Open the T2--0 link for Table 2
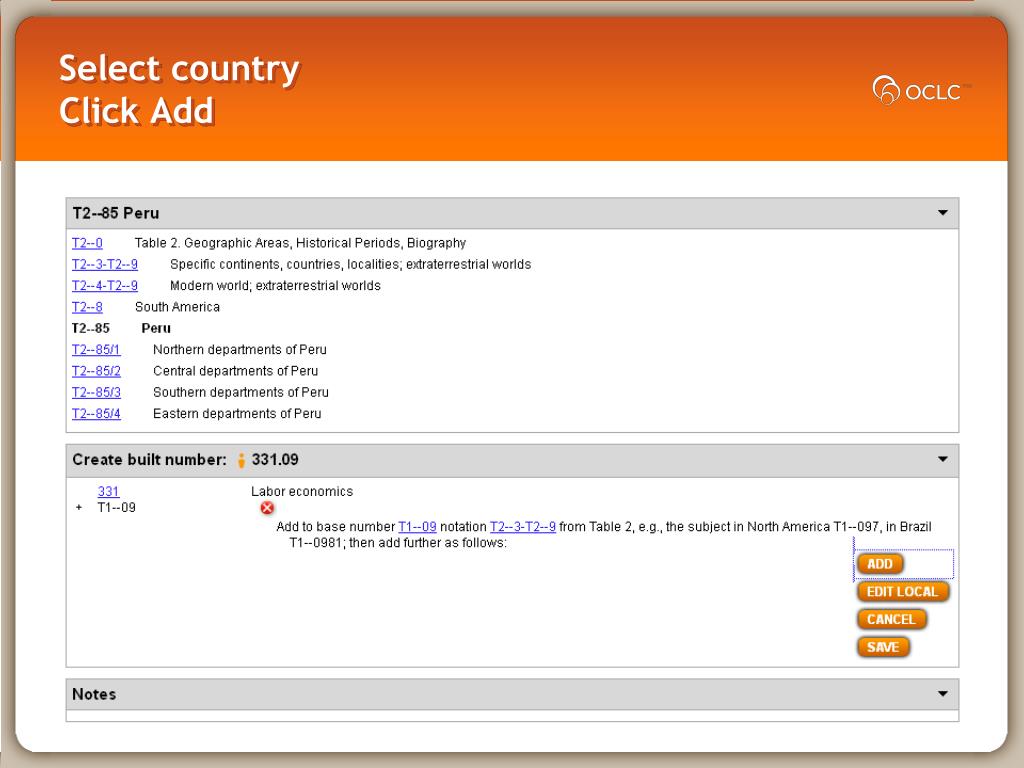The width and height of the screenshot is (1024, 768). 87,243
